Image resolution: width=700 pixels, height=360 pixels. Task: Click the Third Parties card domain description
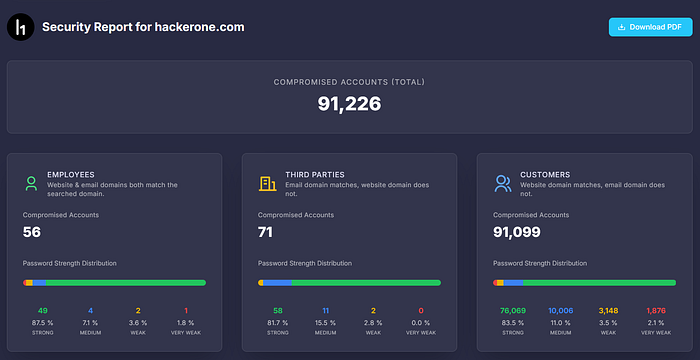tap(357, 189)
